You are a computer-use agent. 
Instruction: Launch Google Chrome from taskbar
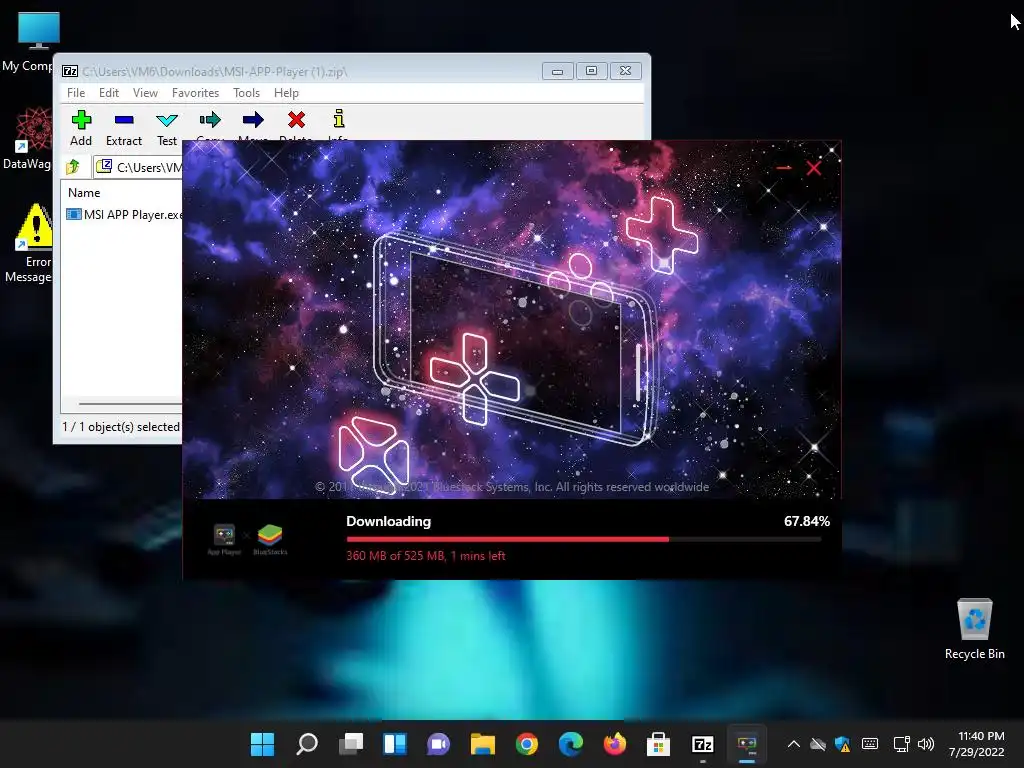(x=526, y=744)
